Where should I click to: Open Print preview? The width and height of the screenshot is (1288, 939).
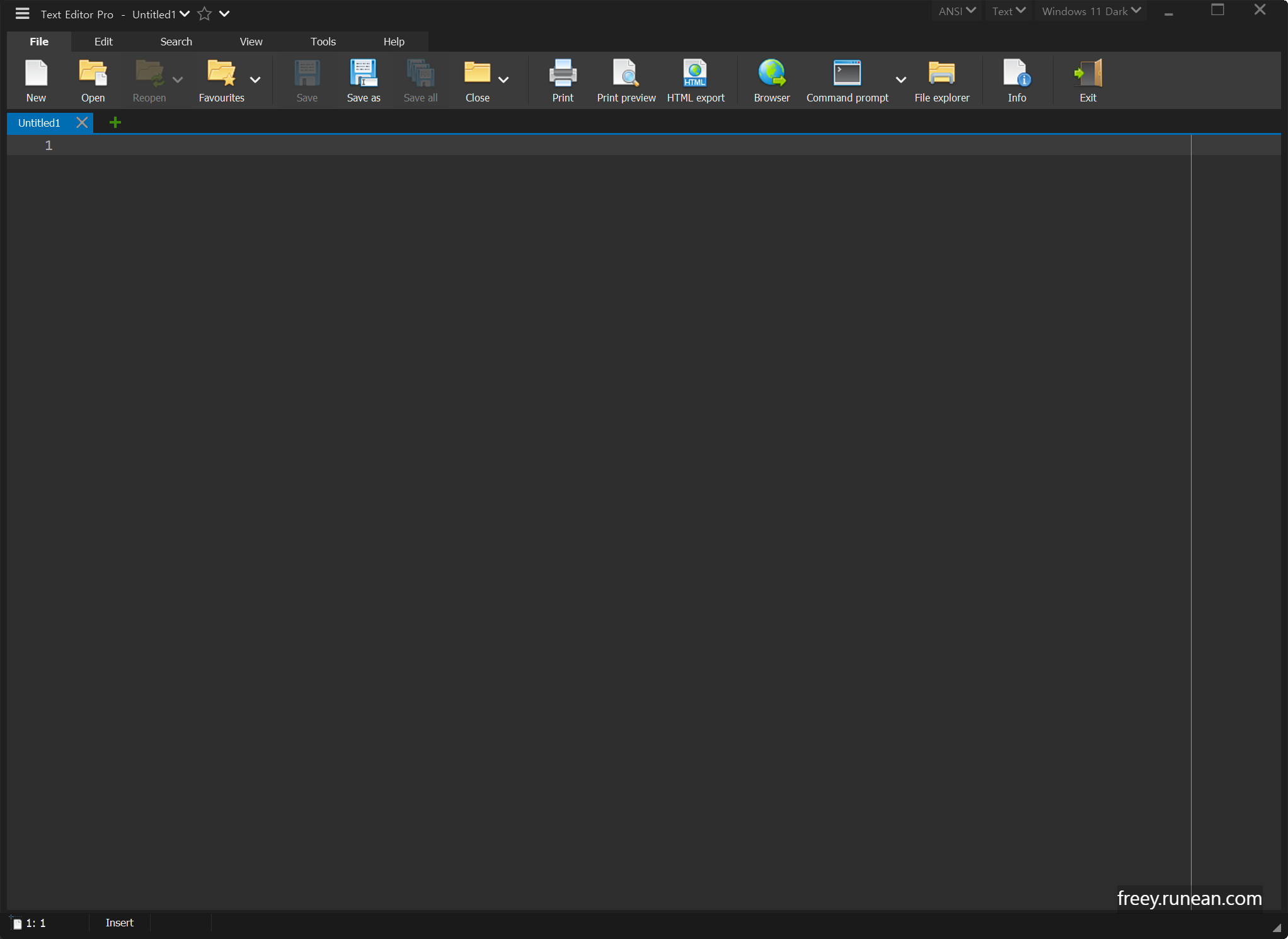coord(626,80)
